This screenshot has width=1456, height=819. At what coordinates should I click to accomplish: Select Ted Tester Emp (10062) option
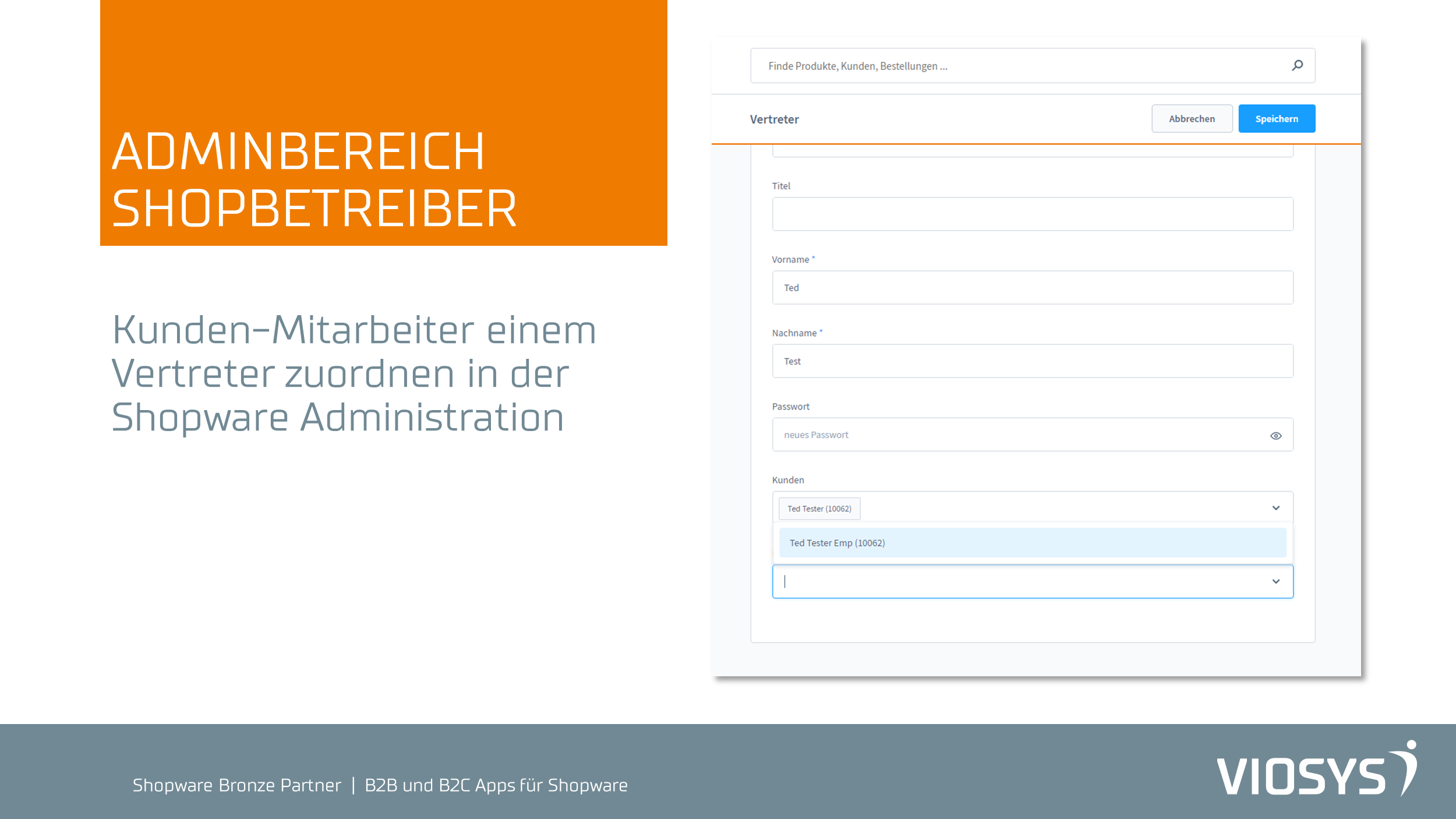[1033, 543]
